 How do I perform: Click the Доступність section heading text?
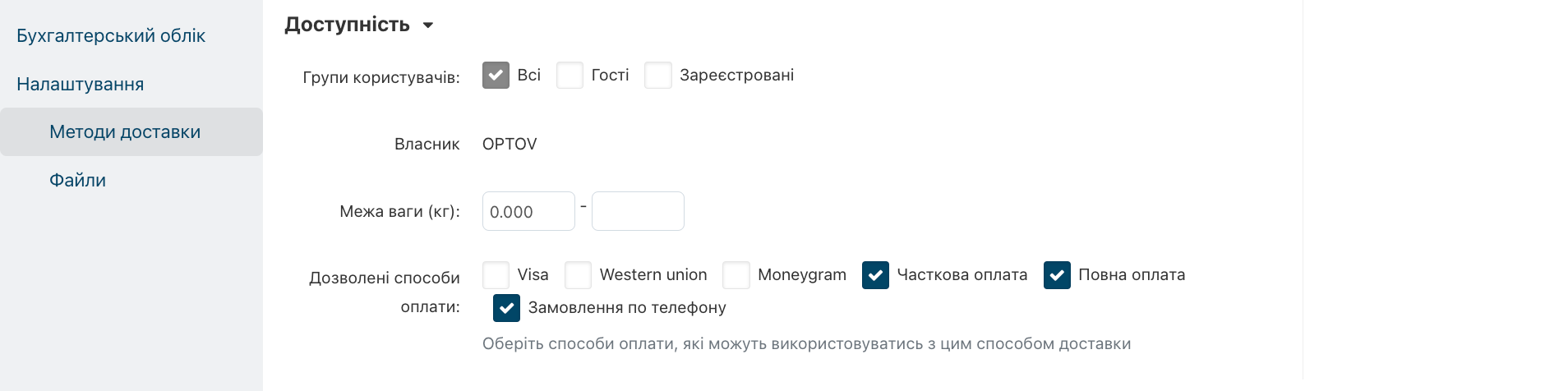[347, 25]
